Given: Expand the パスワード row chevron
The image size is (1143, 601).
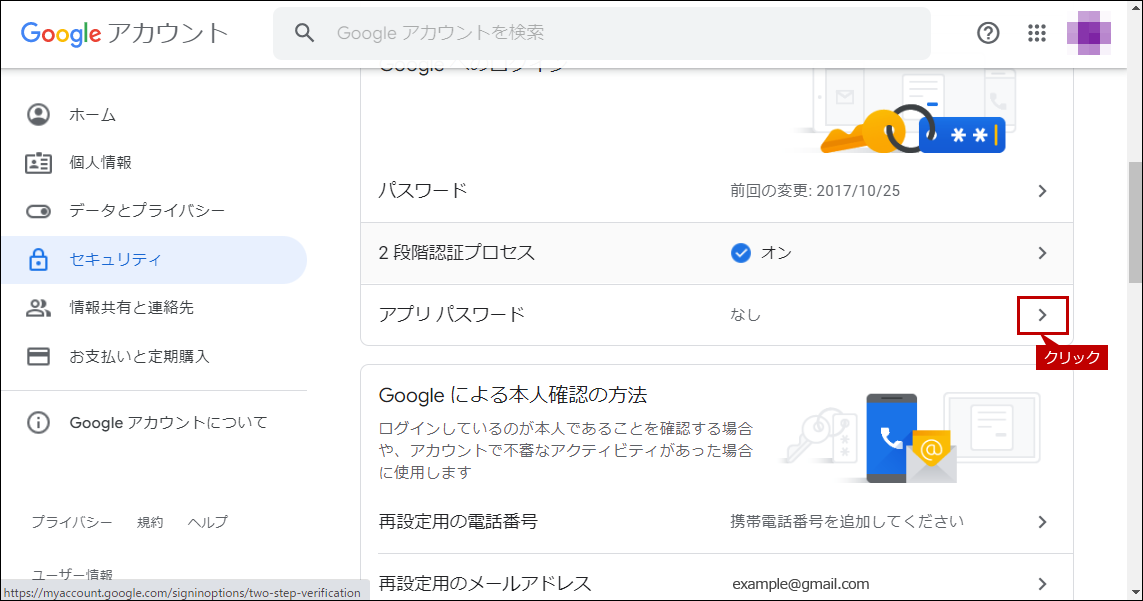Looking at the screenshot, I should click(x=1042, y=191).
